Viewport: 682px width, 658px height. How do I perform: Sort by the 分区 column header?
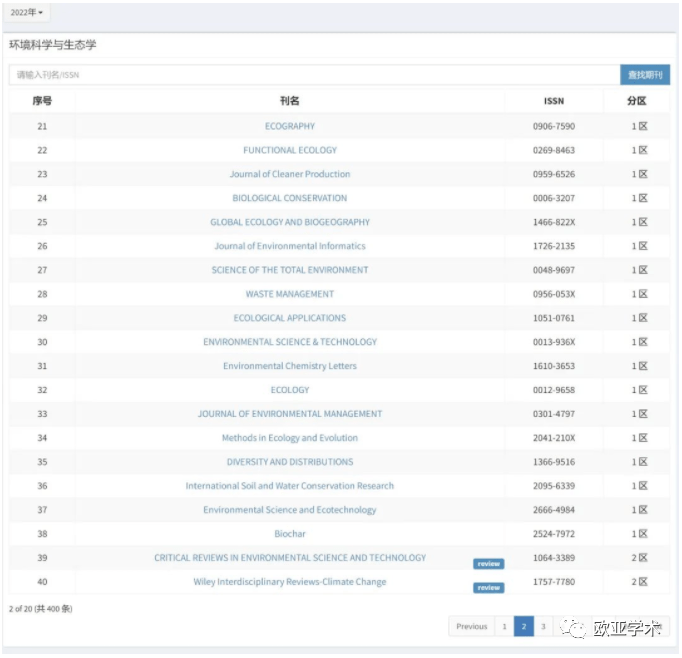coord(637,101)
